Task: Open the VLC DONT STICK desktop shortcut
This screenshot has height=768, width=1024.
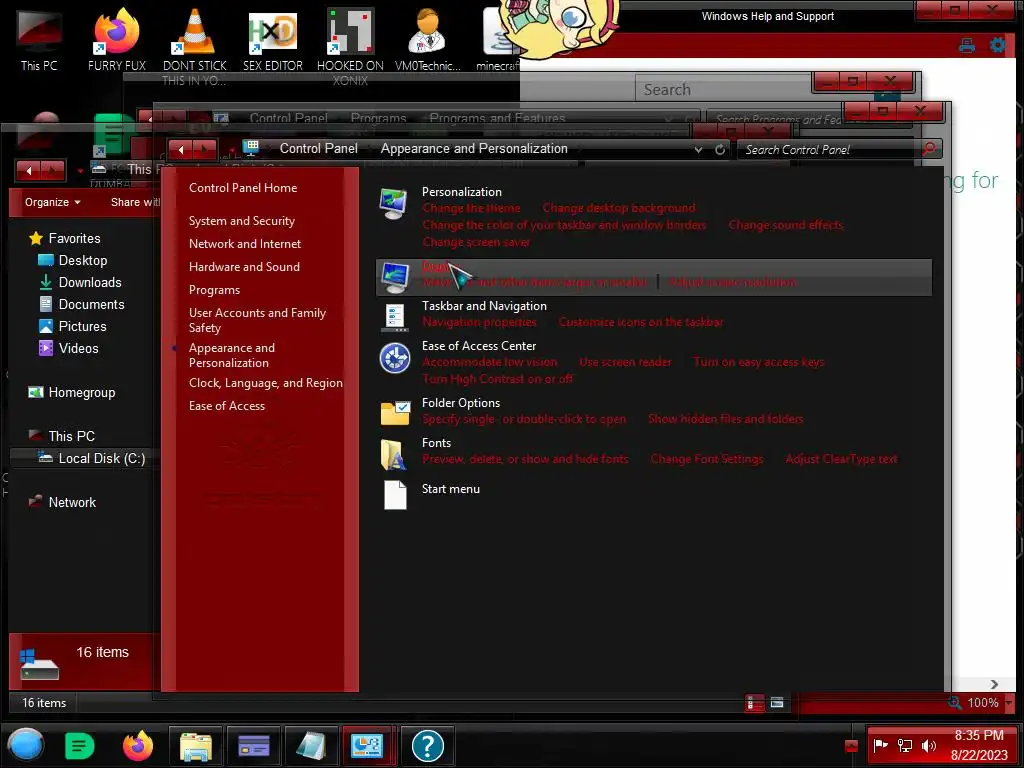Action: 195,47
